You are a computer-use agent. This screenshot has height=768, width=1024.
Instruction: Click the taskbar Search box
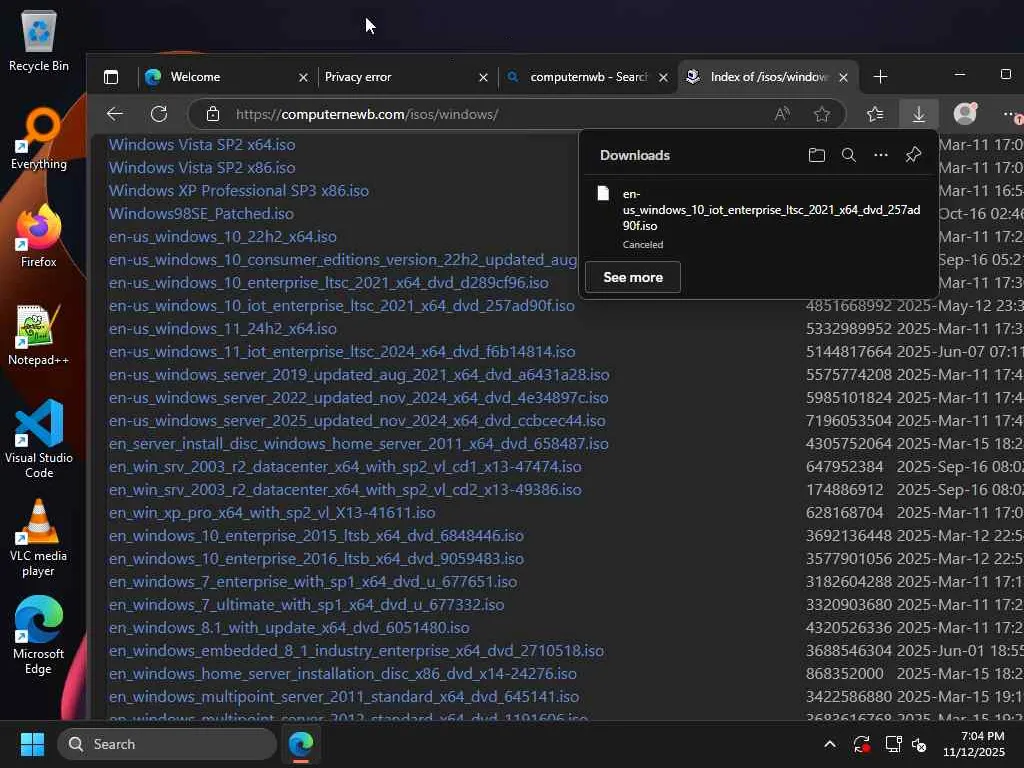pos(167,744)
